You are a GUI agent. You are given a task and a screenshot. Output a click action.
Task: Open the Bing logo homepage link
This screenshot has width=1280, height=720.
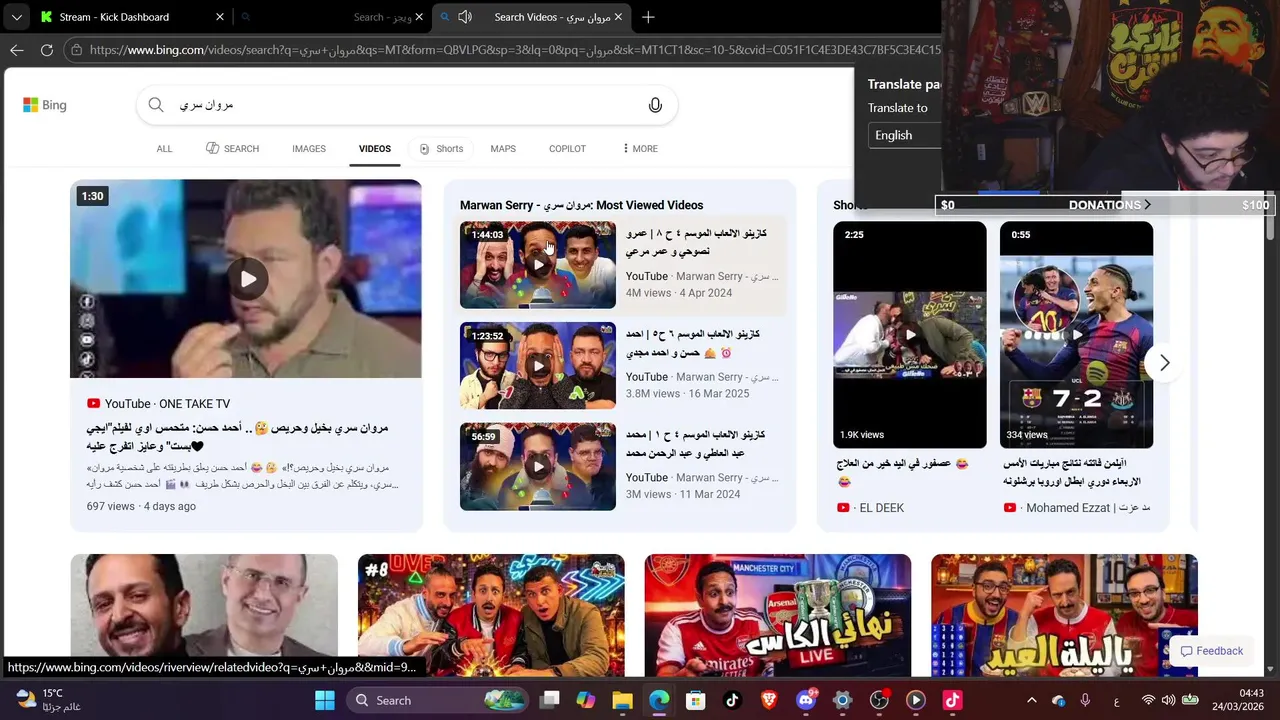[x=45, y=105]
